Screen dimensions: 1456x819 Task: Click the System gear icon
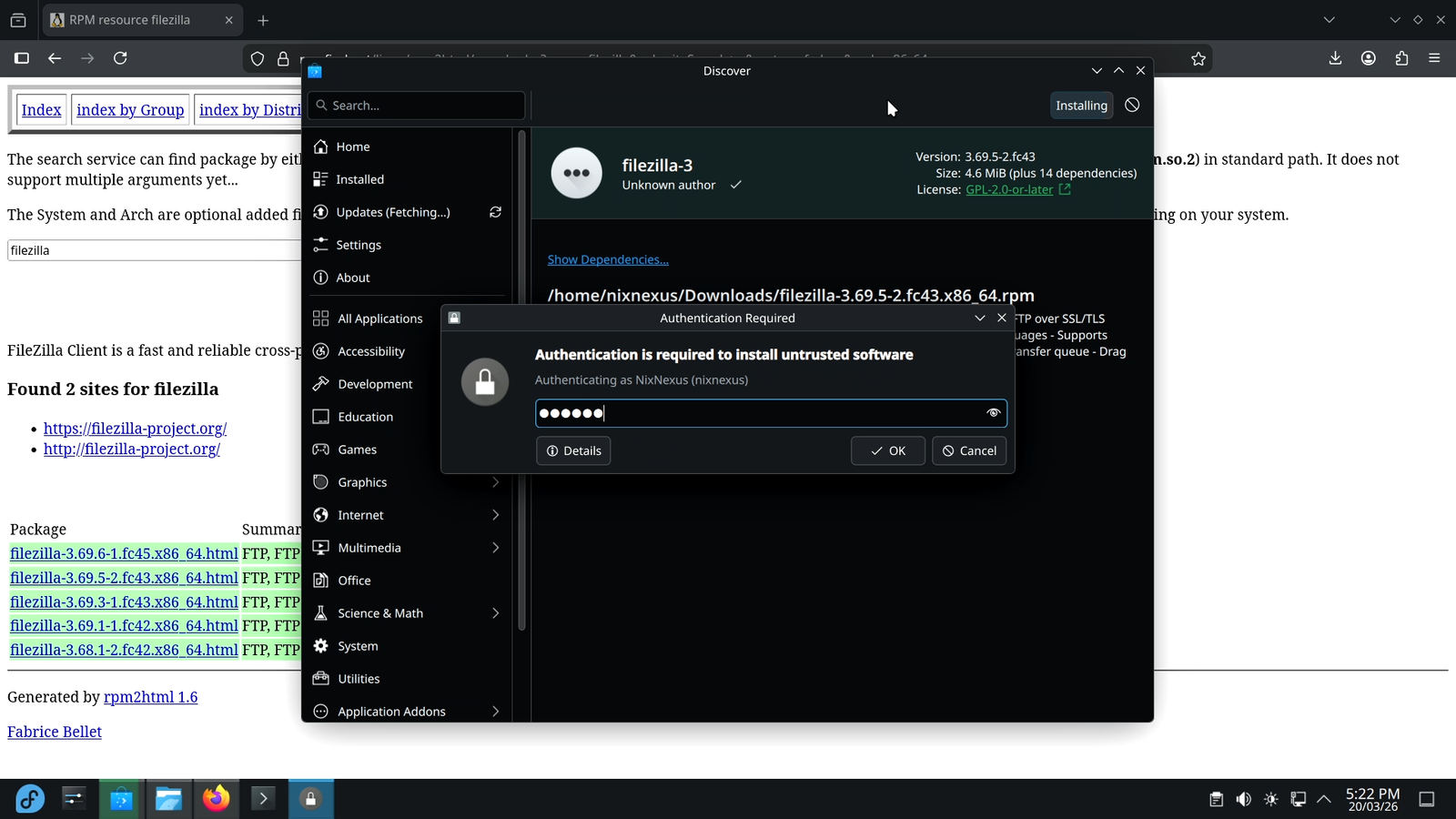(x=320, y=646)
